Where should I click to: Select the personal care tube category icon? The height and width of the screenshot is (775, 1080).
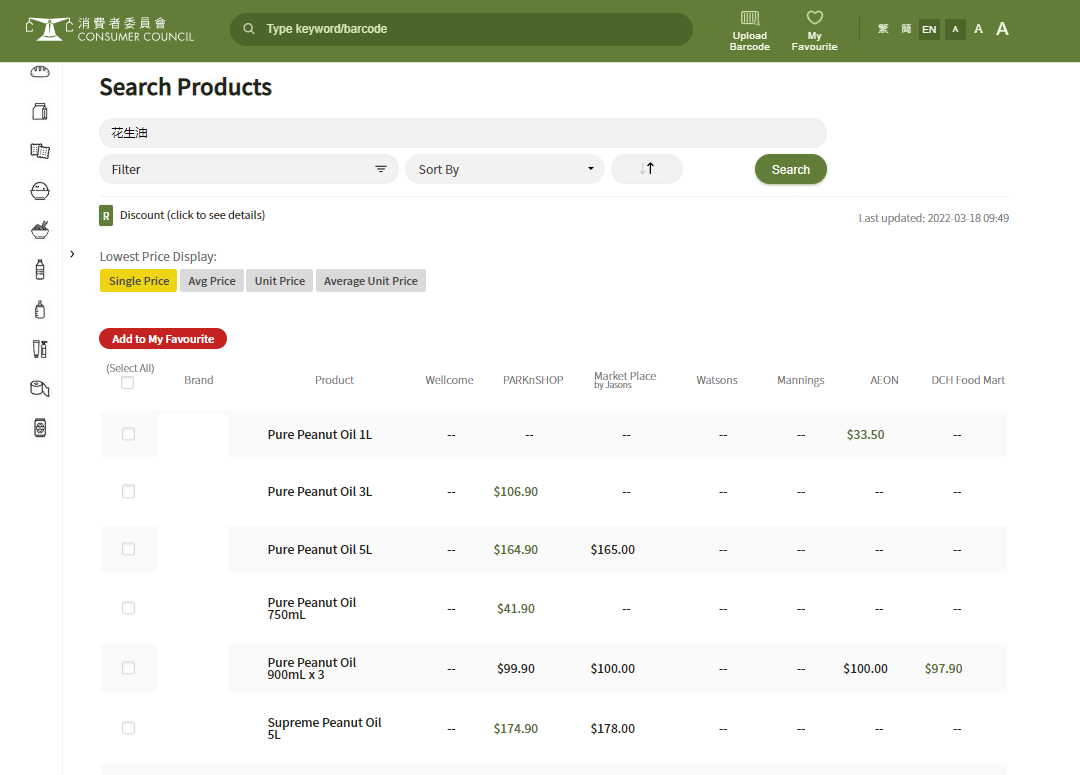click(x=40, y=349)
